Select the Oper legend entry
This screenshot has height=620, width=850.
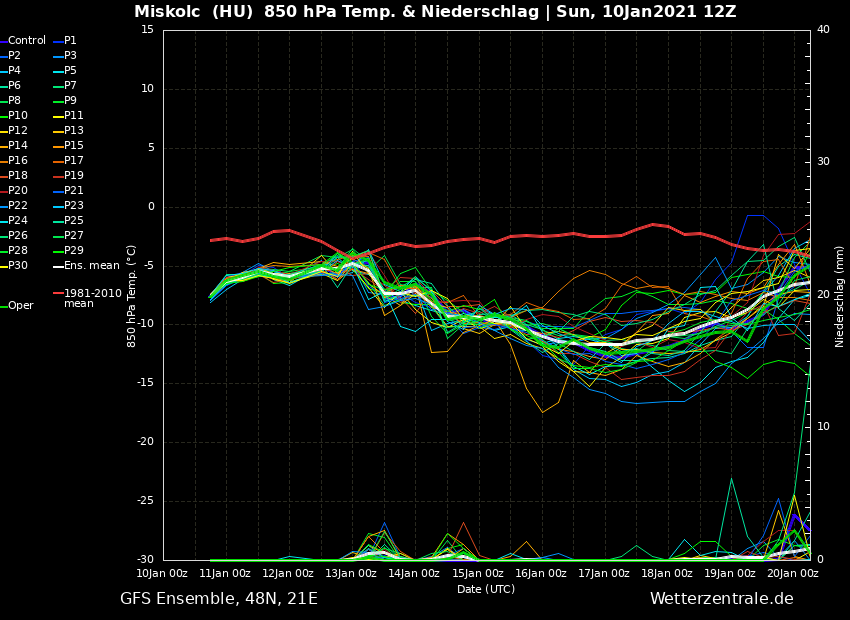coord(20,306)
